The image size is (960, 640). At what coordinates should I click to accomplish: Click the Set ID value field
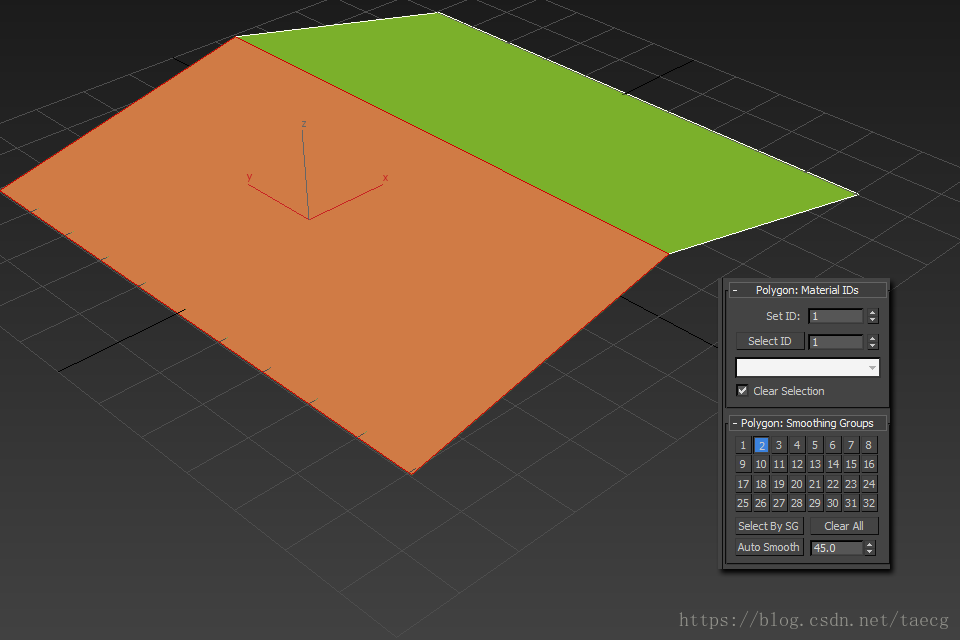836,316
